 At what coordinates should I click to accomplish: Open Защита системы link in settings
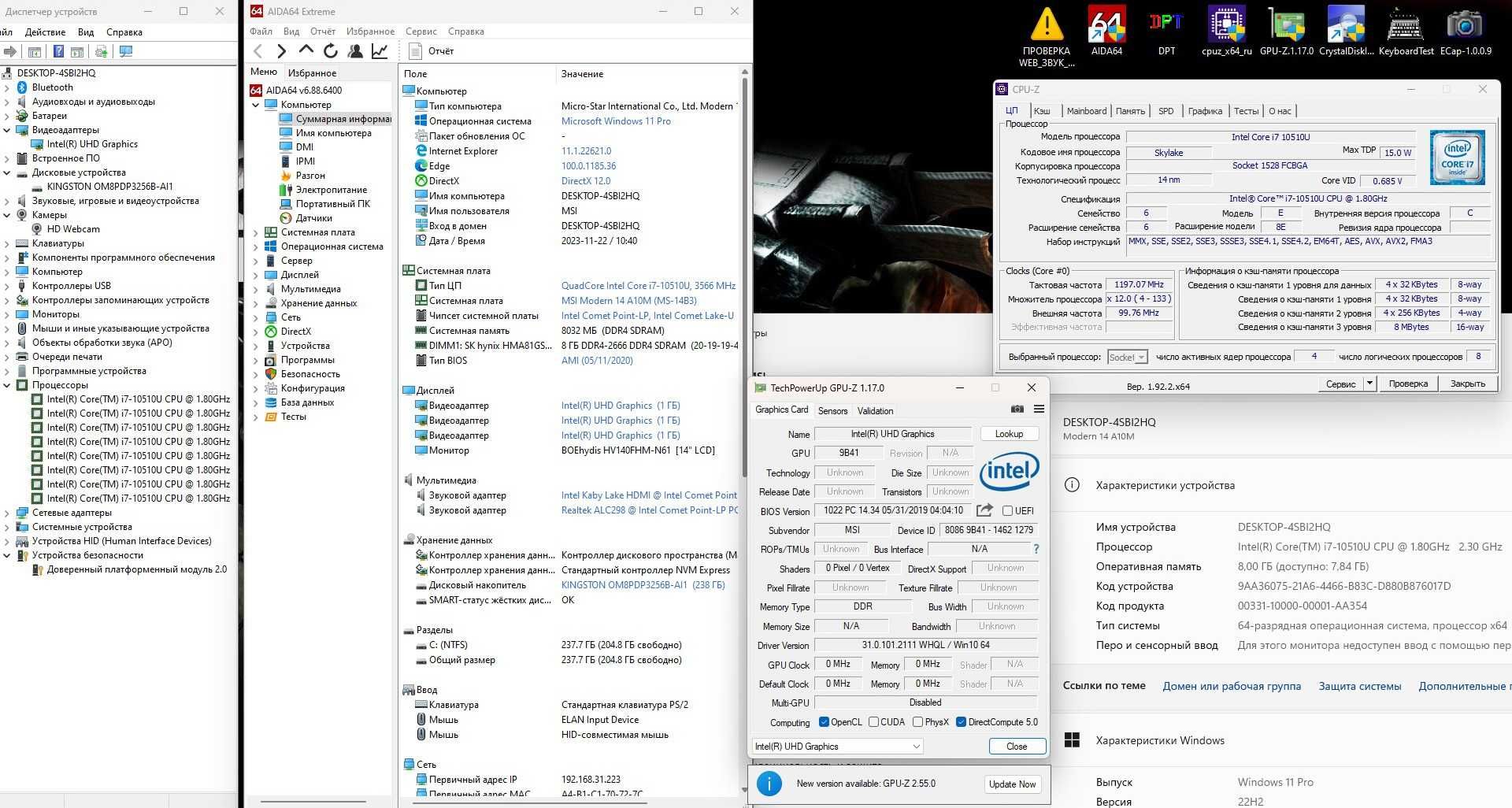coord(1360,686)
